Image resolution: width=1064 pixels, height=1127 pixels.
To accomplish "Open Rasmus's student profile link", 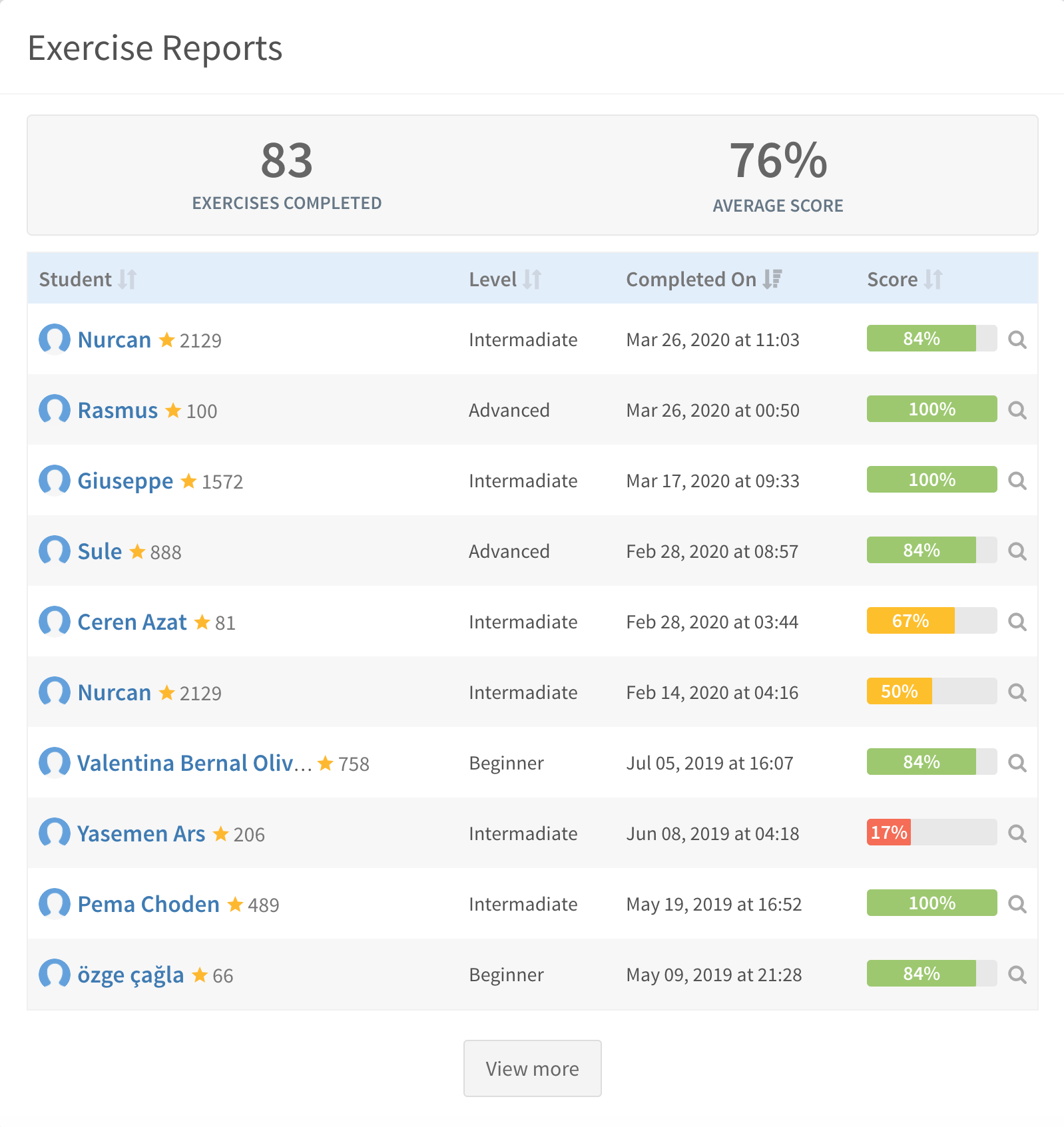I will (x=118, y=411).
